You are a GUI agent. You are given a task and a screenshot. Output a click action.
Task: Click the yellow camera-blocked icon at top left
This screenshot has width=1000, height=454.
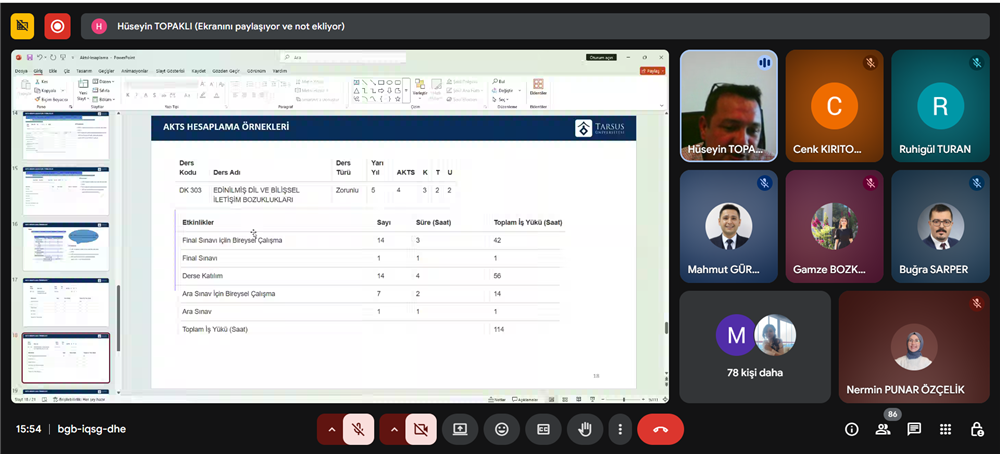(x=22, y=26)
